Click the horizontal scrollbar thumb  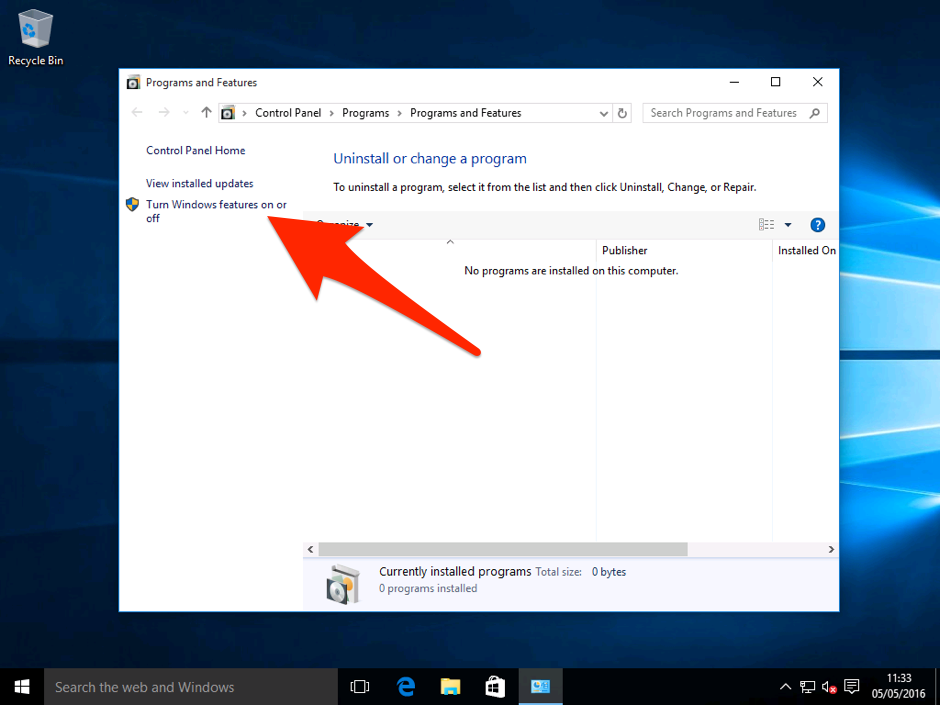coord(503,549)
